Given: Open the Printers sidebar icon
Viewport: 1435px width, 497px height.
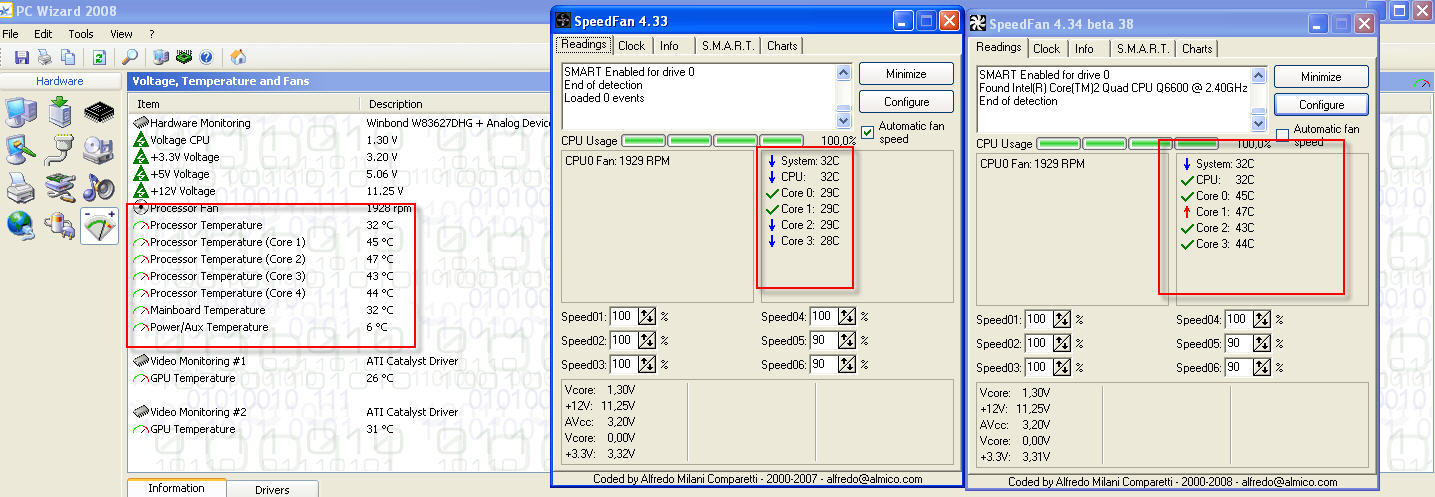Looking at the screenshot, I should tap(21, 187).
